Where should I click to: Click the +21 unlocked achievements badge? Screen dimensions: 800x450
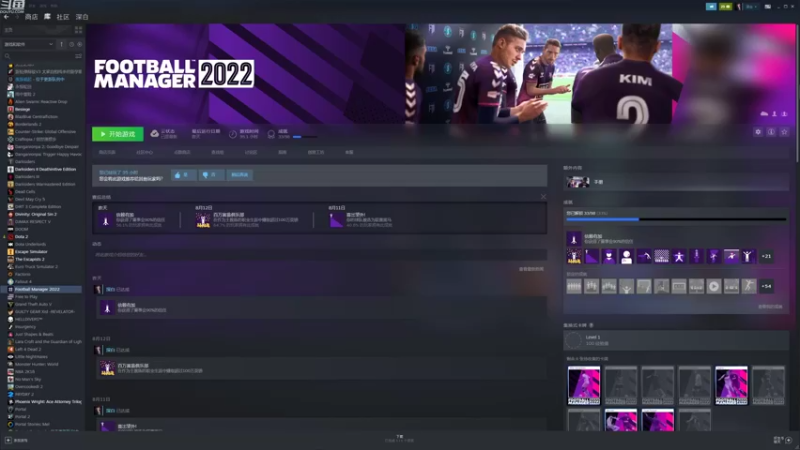[x=766, y=256]
